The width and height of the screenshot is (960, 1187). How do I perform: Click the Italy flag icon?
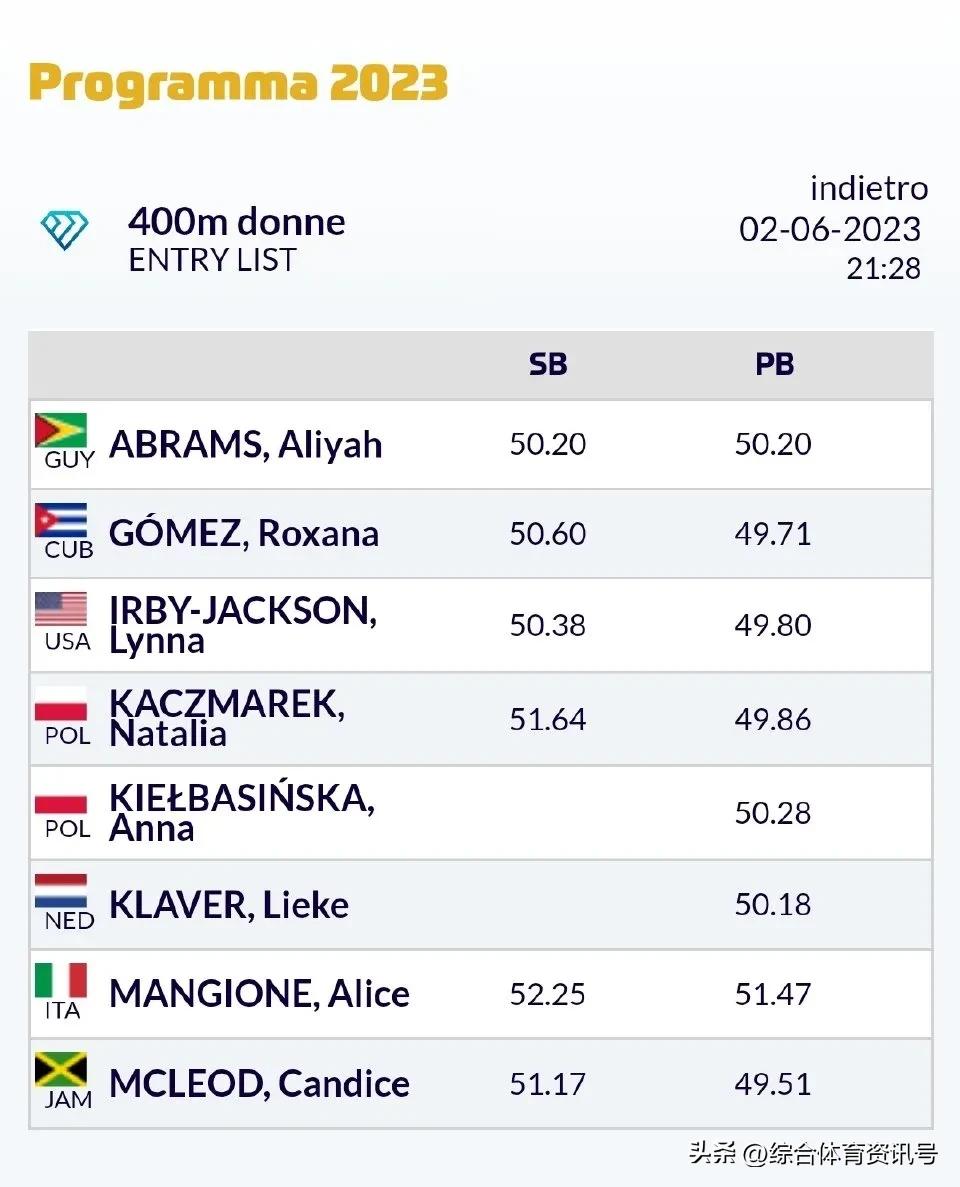click(x=61, y=980)
